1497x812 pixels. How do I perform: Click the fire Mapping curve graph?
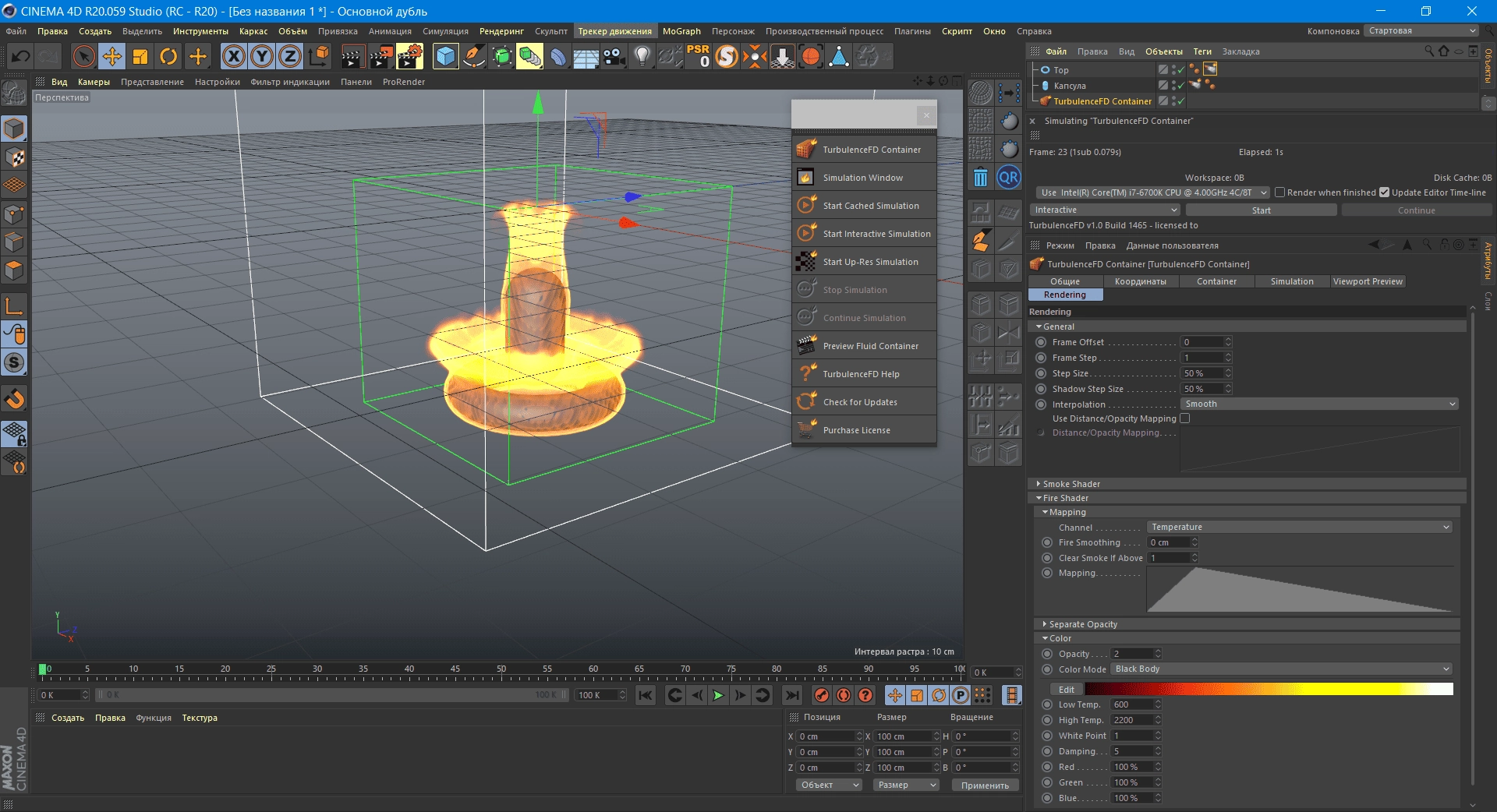click(1300, 590)
